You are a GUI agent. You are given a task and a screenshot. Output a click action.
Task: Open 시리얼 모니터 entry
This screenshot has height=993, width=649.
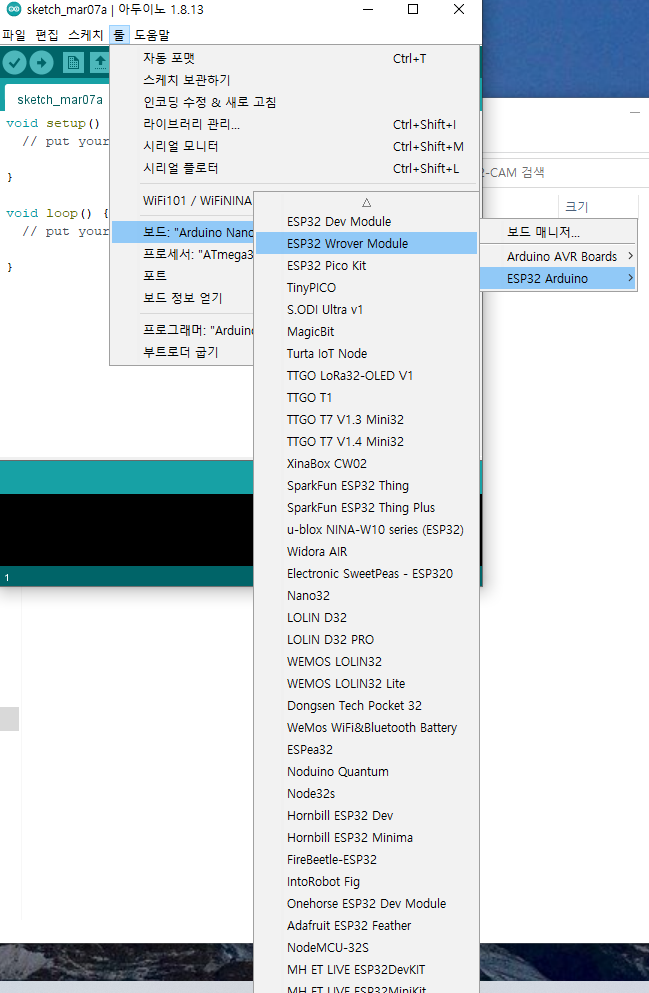295,146
